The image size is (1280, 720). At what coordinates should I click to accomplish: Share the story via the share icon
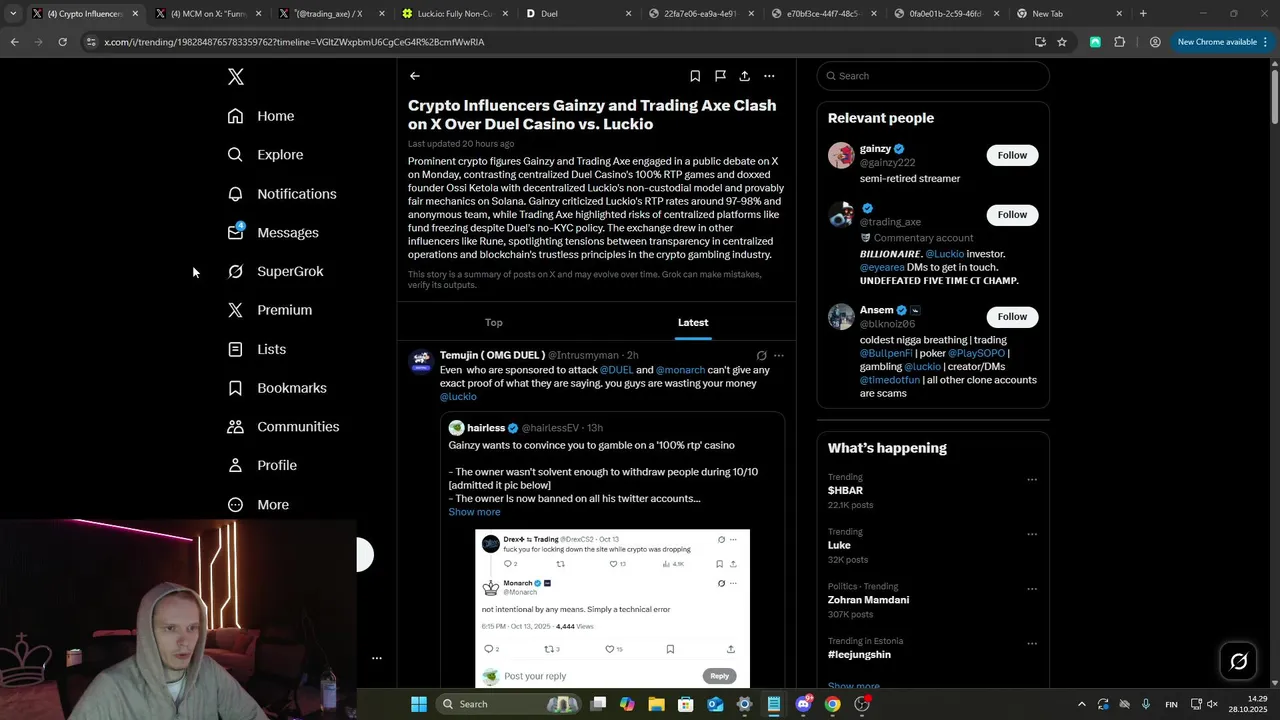pos(745,76)
